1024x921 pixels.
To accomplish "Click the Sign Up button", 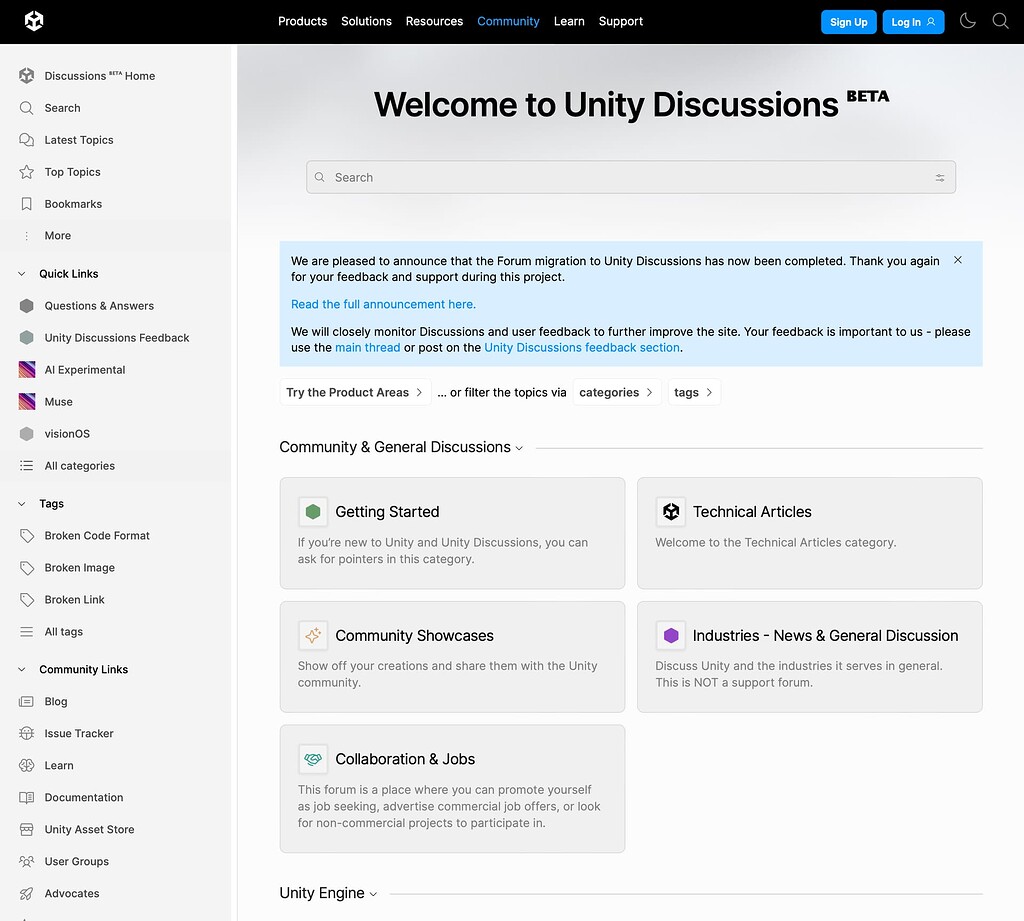I will [848, 20].
